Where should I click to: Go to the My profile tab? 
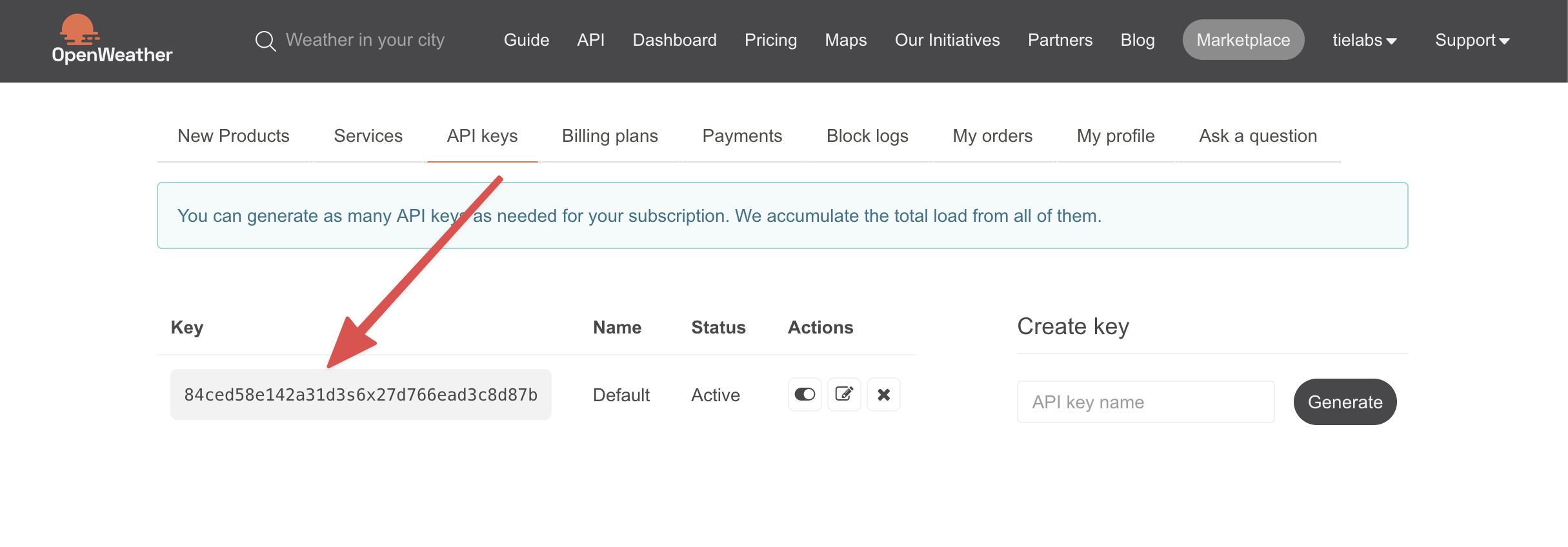point(1116,136)
